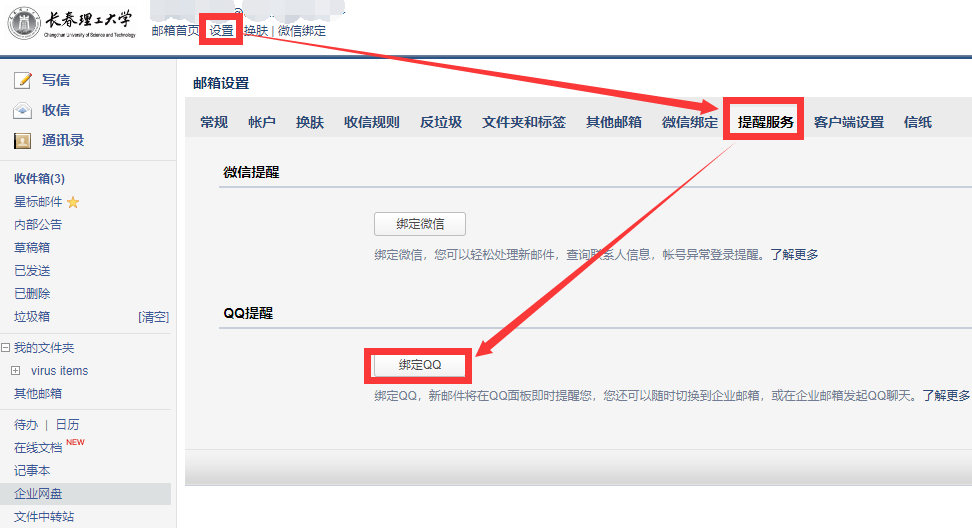Click the star icon next to 星标邮件
The height and width of the screenshot is (528, 972).
[73, 202]
